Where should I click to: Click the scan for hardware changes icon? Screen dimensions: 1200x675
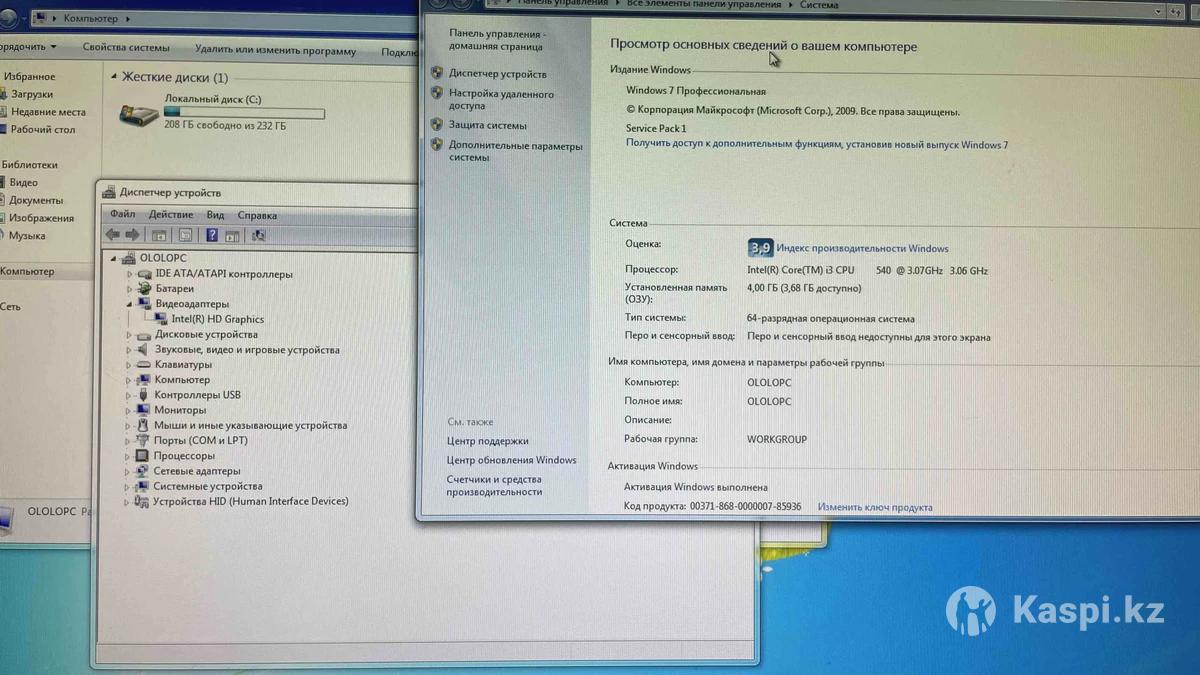pos(259,235)
